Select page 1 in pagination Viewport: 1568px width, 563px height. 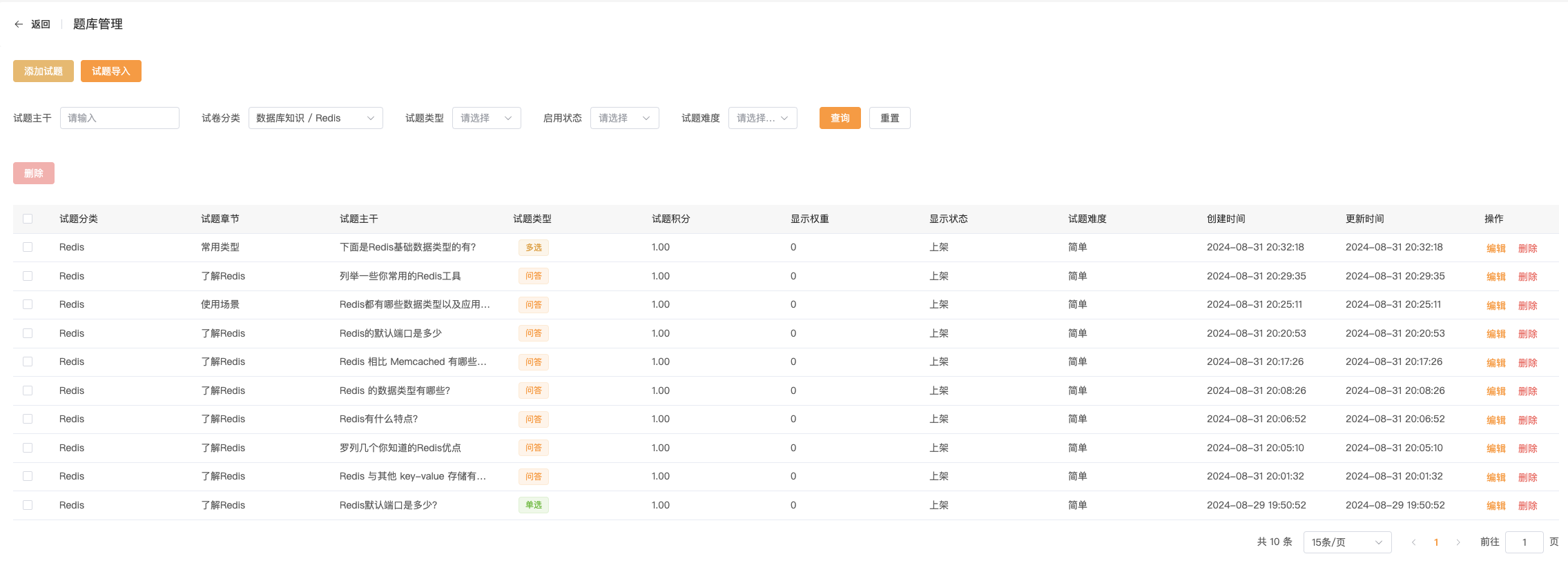pyautogui.click(x=1436, y=542)
